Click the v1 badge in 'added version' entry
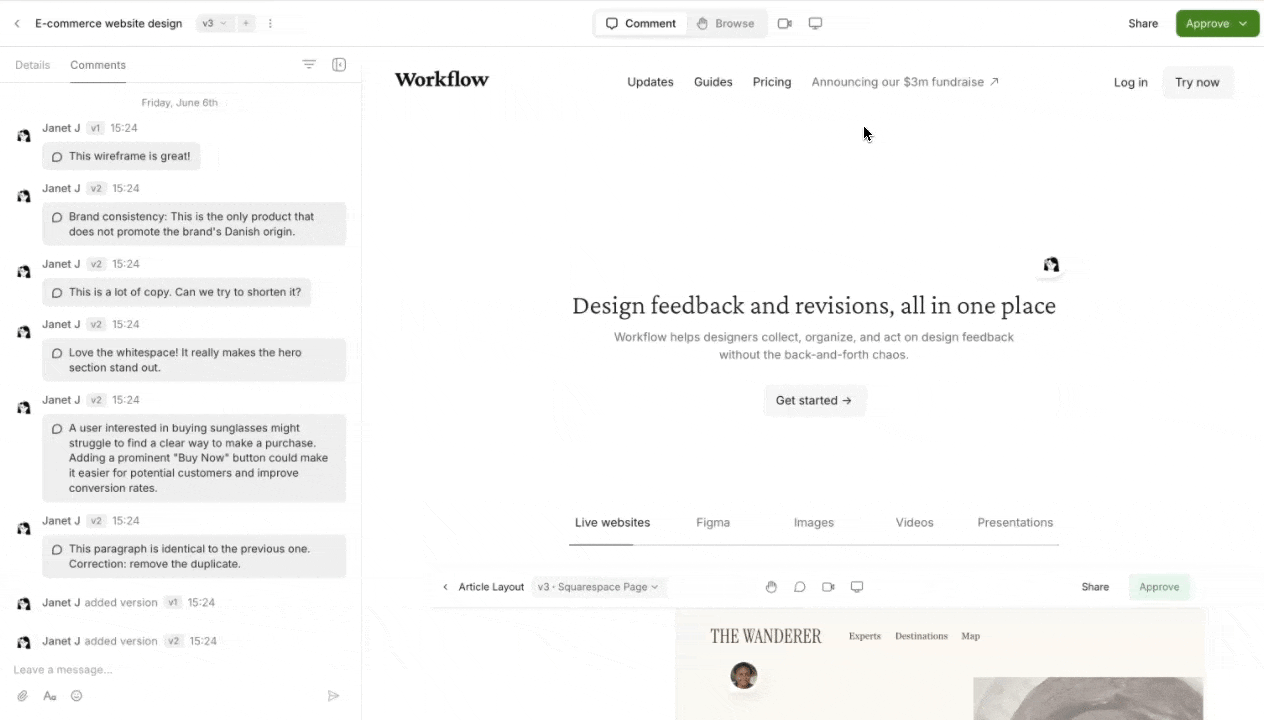This screenshot has width=1264, height=720. click(x=172, y=603)
